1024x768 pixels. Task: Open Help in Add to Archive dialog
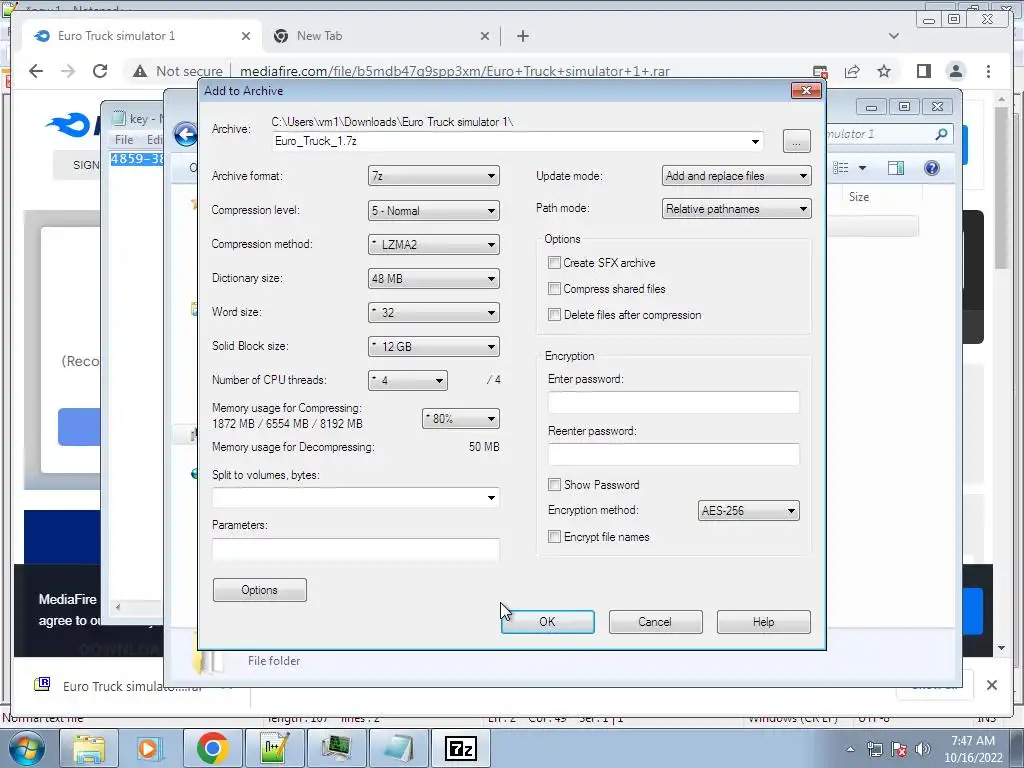pyautogui.click(x=763, y=622)
